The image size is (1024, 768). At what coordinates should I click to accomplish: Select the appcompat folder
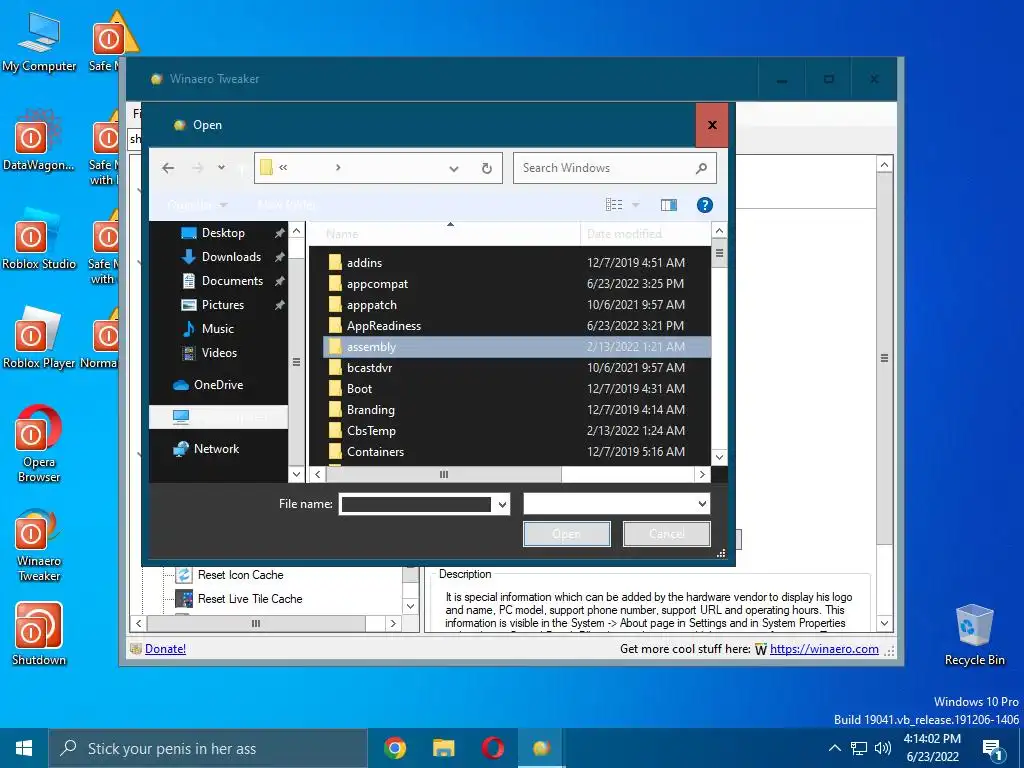coord(377,284)
